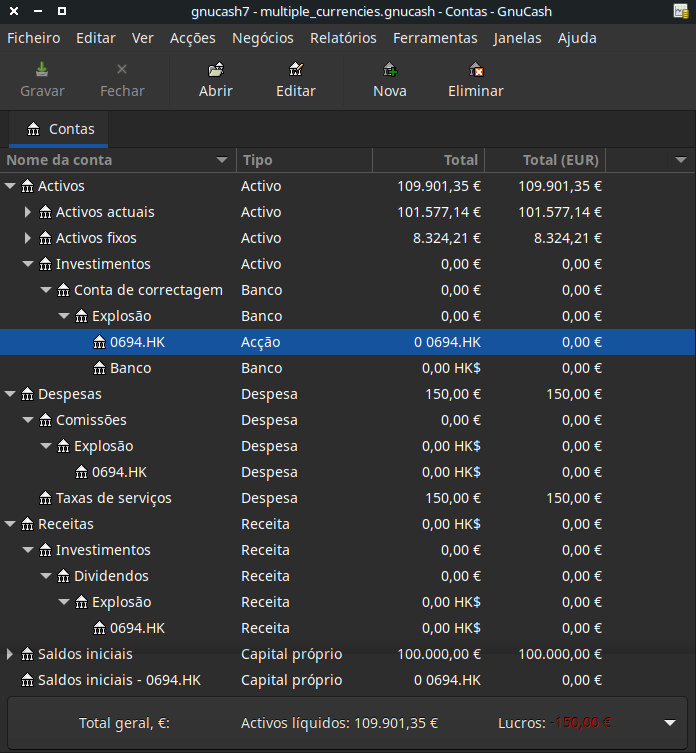This screenshot has height=753, width=696.
Task: Click the Editar account toolbar icon
Action: 295,70
